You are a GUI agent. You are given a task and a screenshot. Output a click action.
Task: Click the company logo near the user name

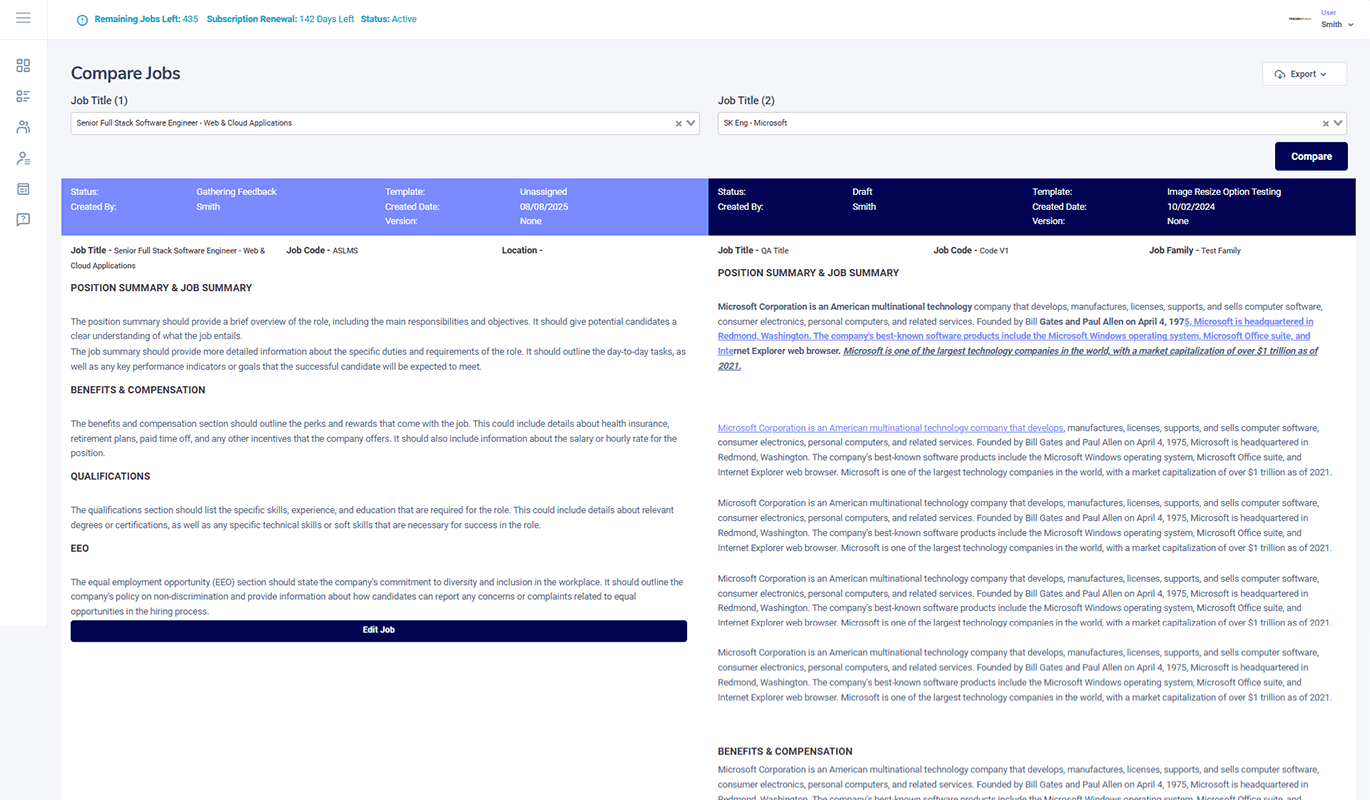pyautogui.click(x=1299, y=20)
